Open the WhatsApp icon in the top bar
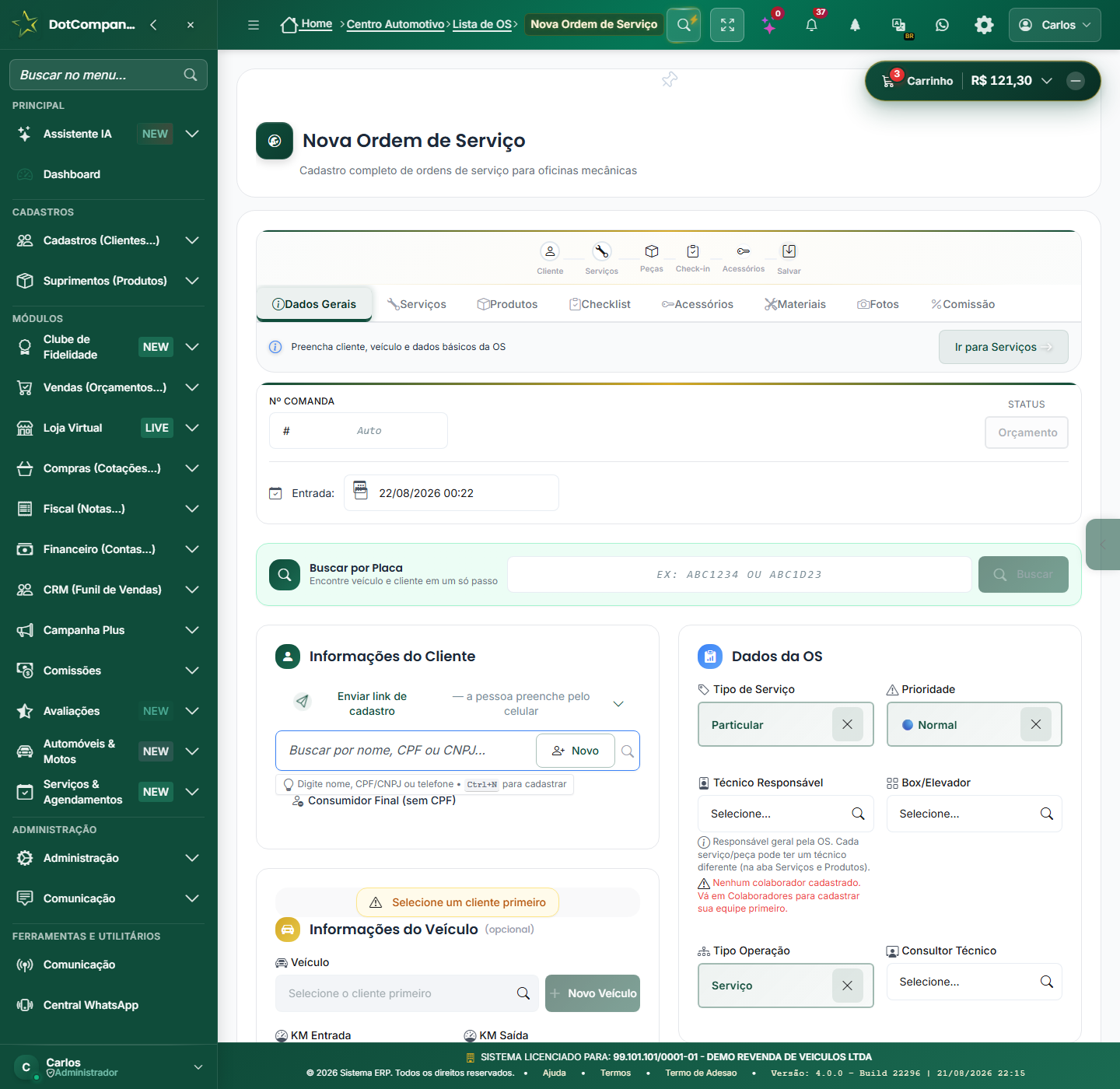 pyautogui.click(x=942, y=25)
